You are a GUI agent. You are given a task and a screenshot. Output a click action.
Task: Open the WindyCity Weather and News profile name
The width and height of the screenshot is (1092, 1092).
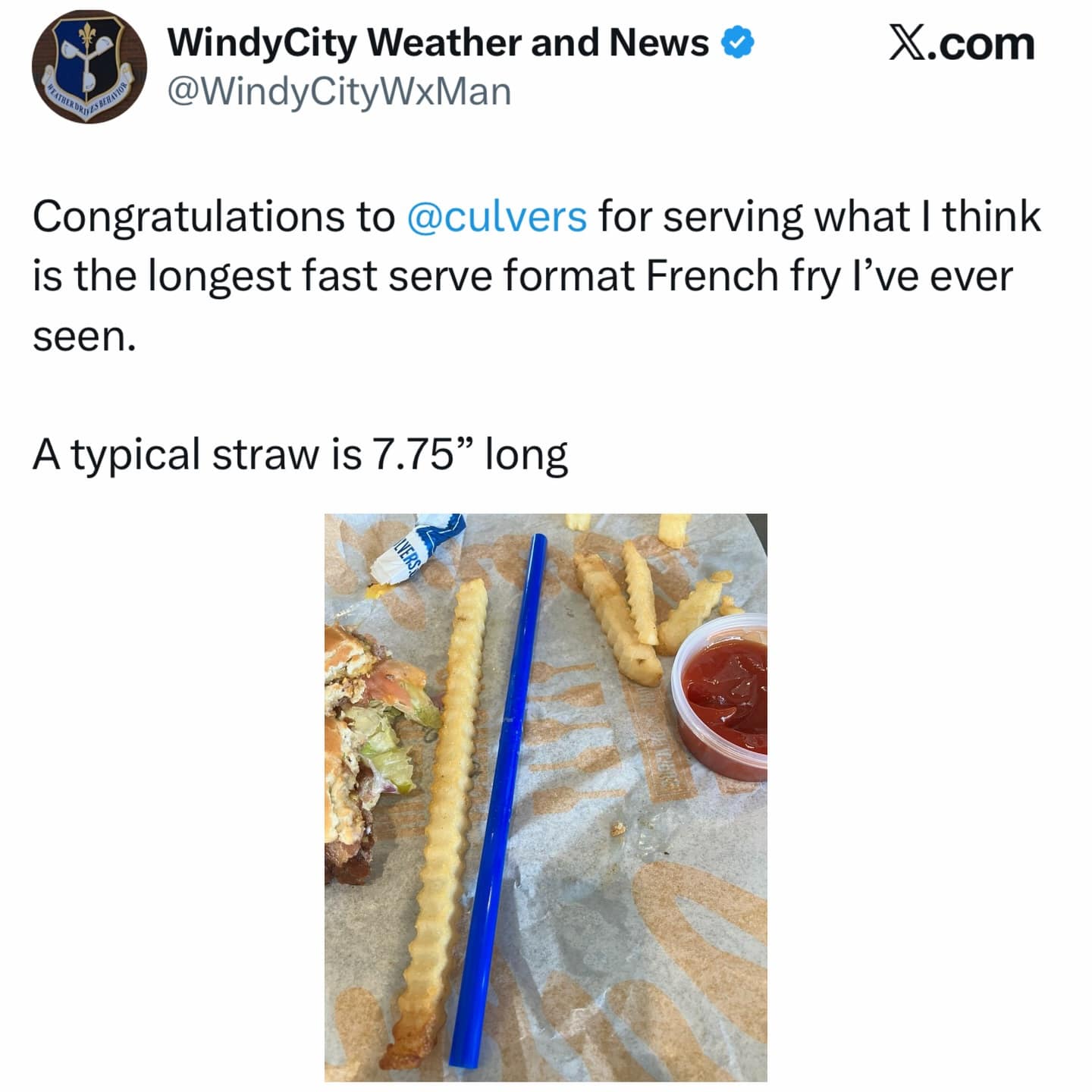[438, 42]
